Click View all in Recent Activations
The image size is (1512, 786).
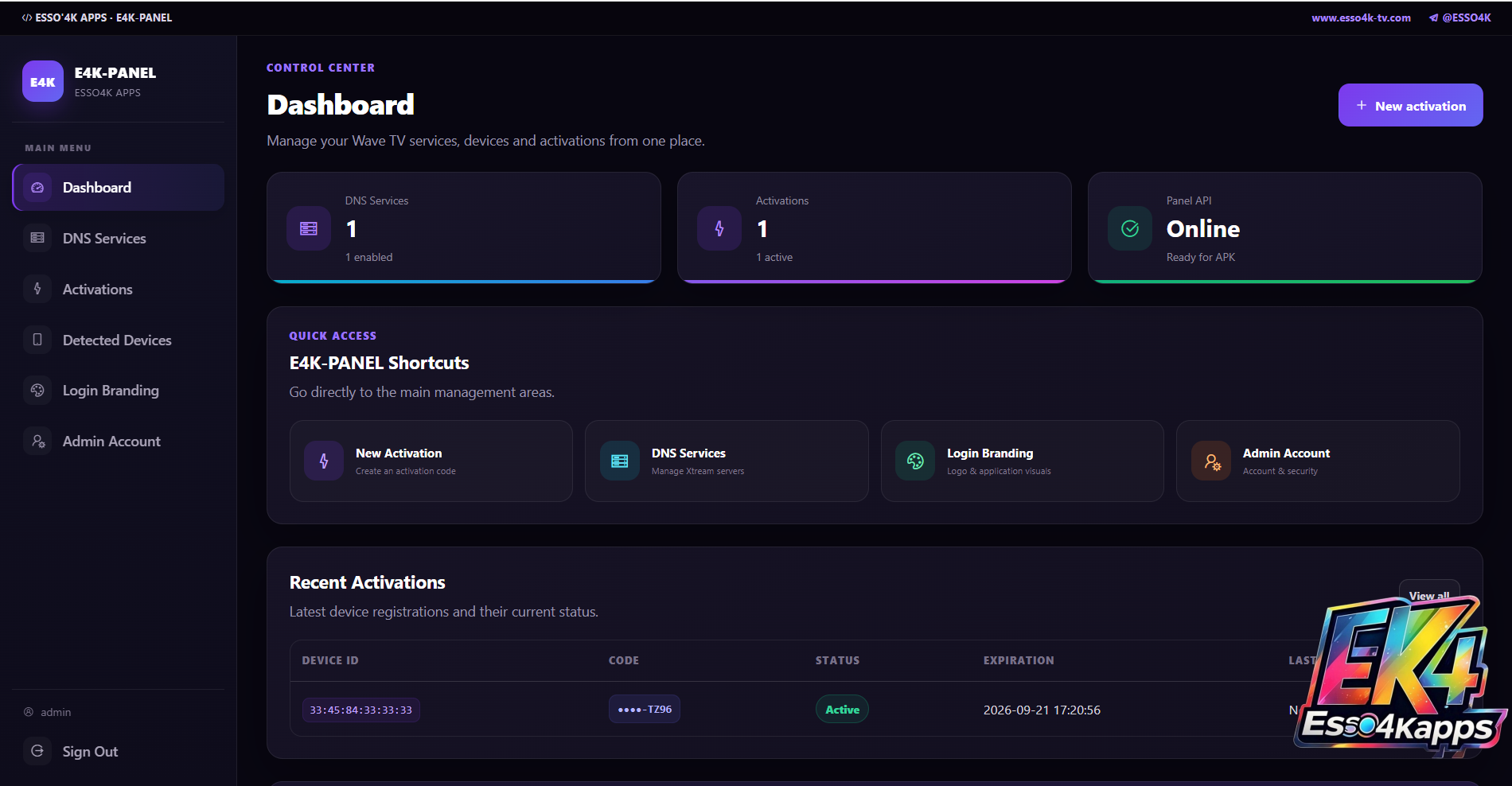pyautogui.click(x=1429, y=595)
